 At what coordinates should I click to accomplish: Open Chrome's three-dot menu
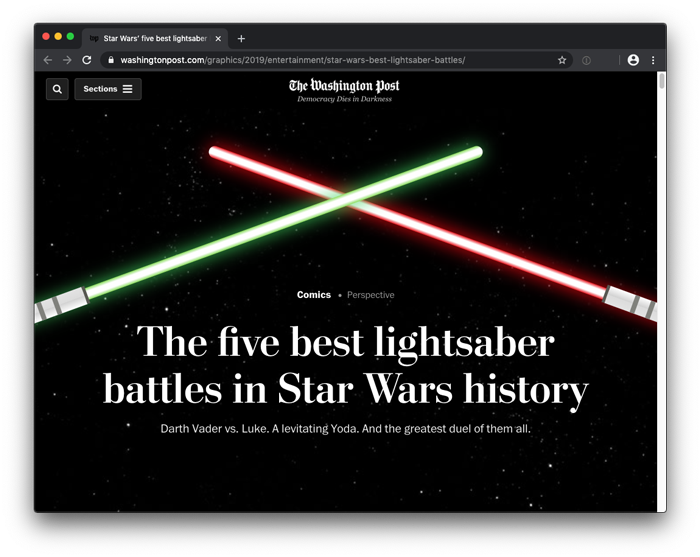(653, 60)
